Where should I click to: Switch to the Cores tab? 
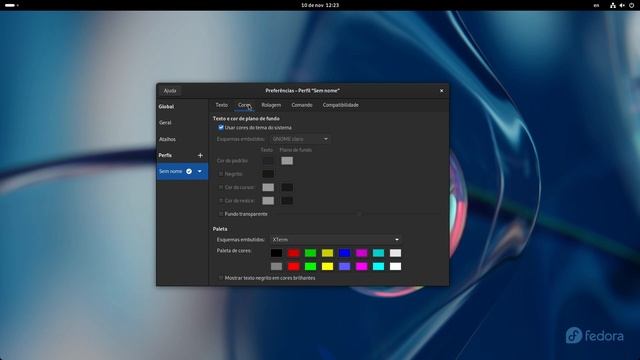[244, 105]
